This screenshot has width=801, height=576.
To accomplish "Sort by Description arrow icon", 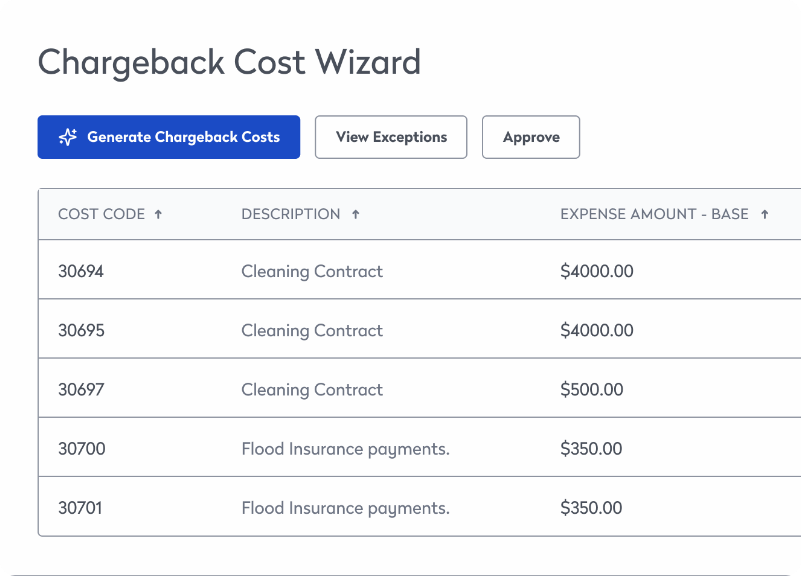I will coord(356,214).
